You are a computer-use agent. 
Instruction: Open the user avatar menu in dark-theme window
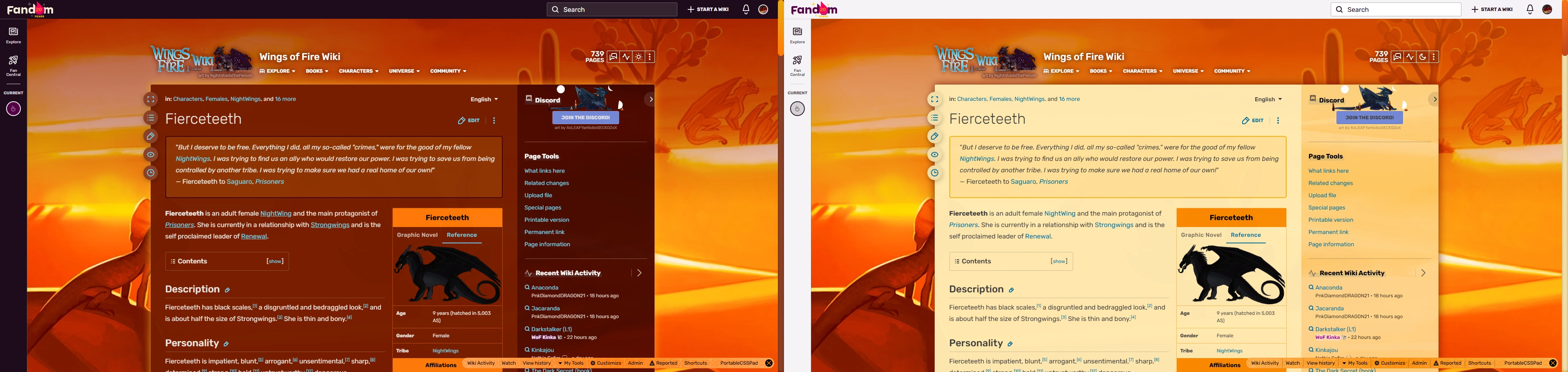coord(763,9)
